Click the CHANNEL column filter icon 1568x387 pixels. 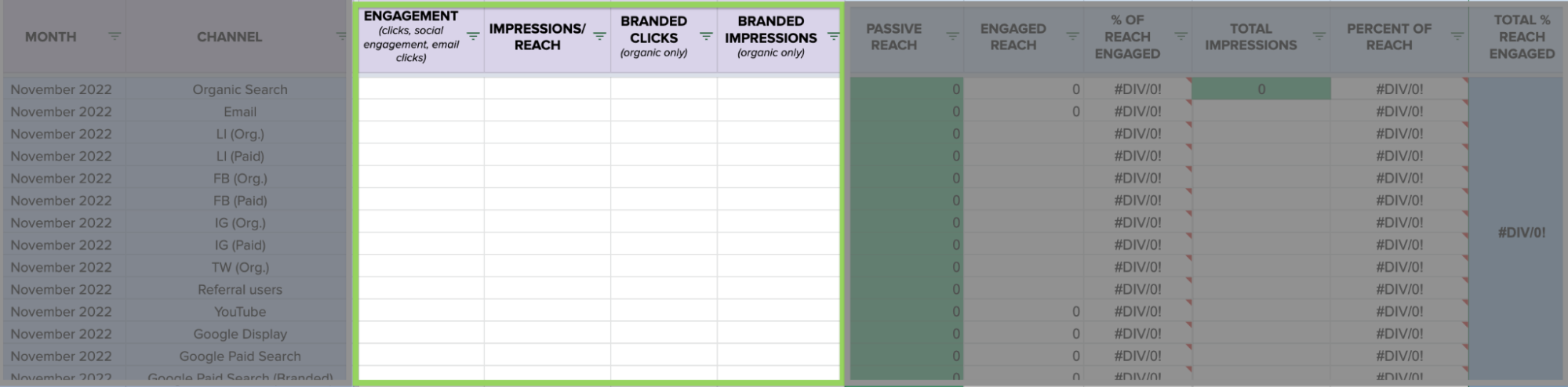pos(341,36)
